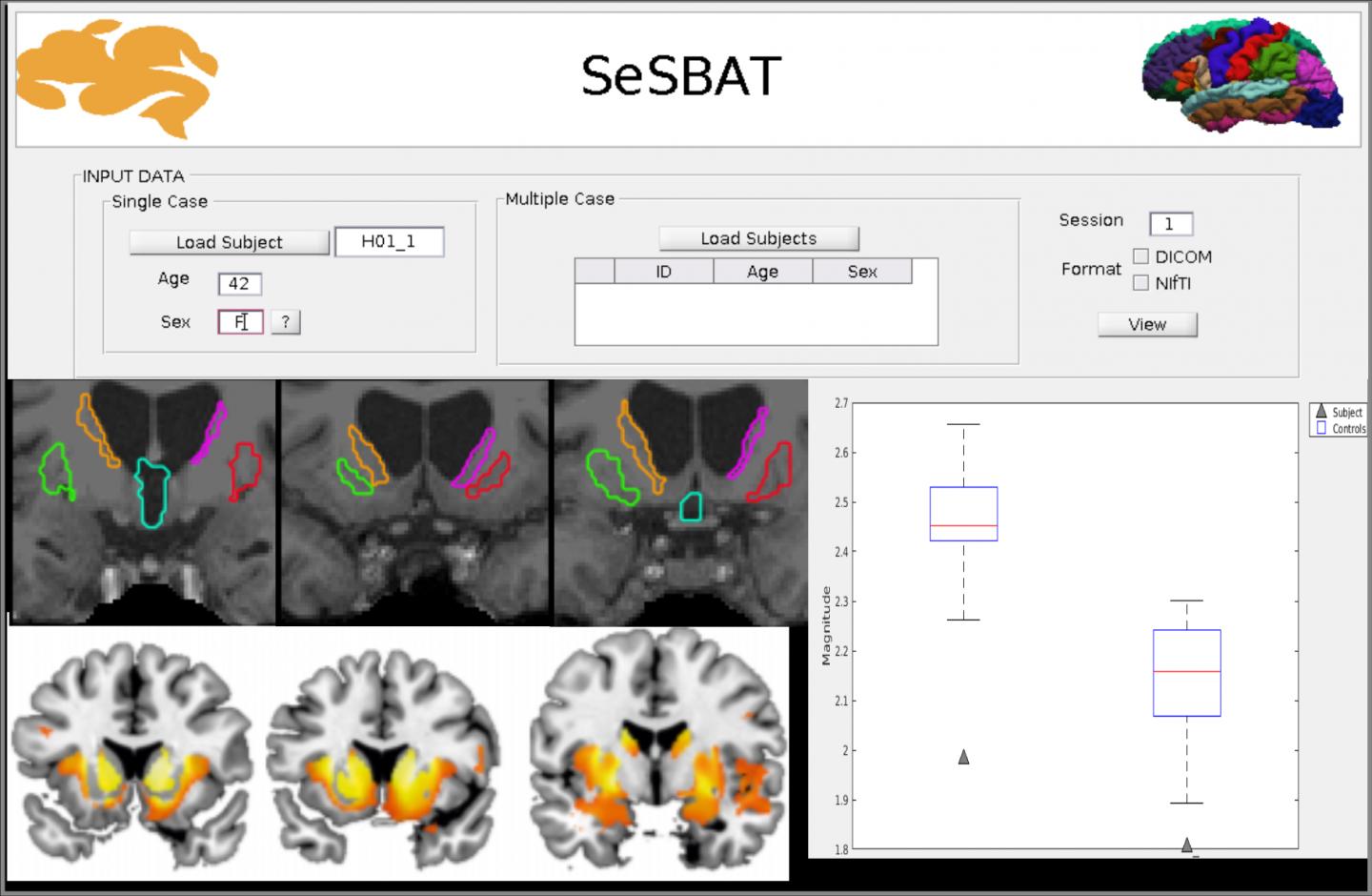The image size is (1372, 896).
Task: Select the Age column header in table
Action: (x=762, y=272)
